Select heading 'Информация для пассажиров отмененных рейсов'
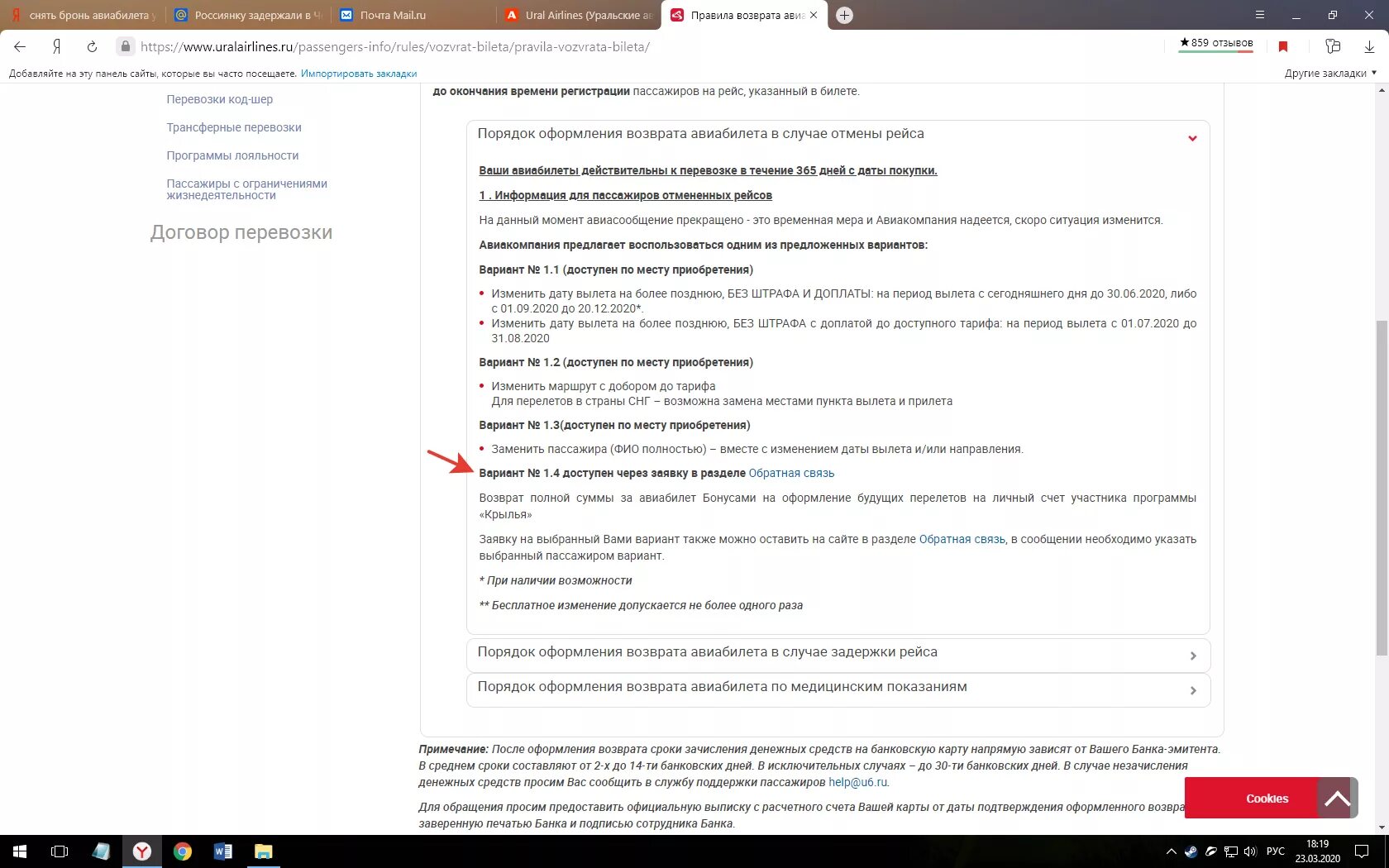 click(x=633, y=196)
